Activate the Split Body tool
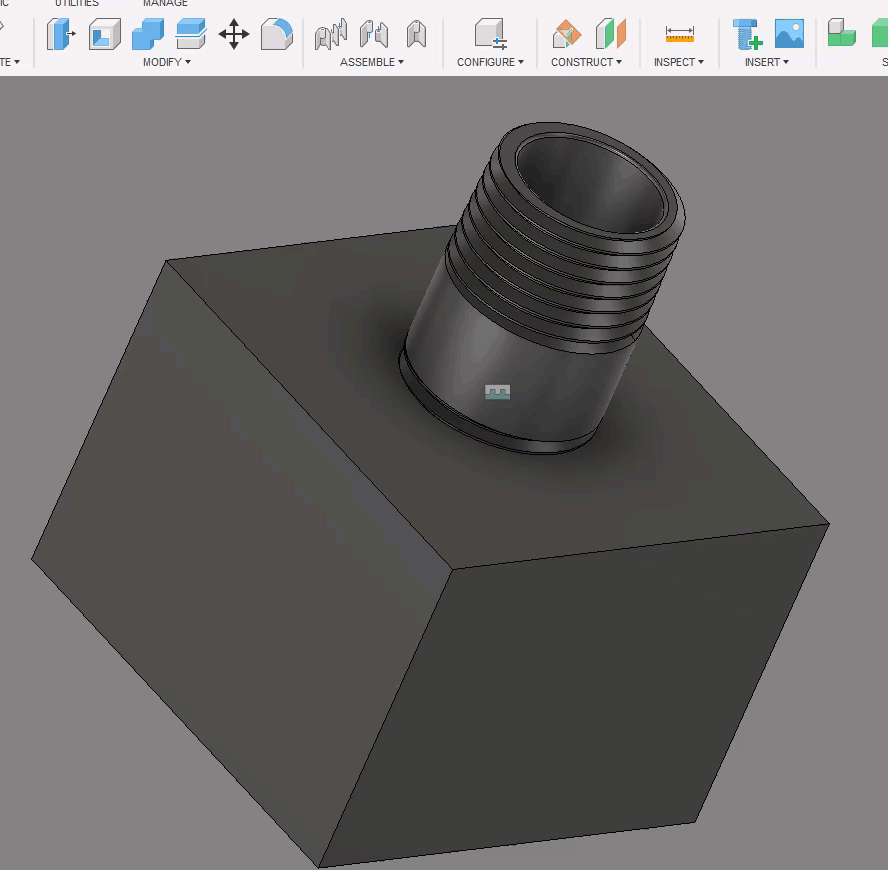The image size is (888, 870). (x=192, y=33)
